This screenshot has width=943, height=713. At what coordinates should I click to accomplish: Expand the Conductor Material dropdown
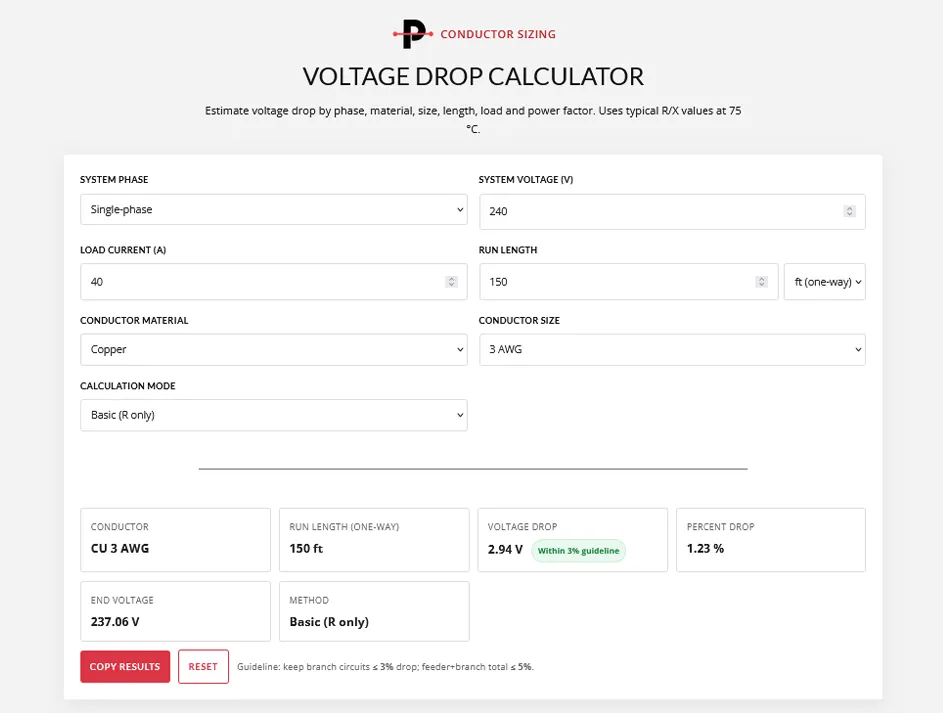click(274, 349)
